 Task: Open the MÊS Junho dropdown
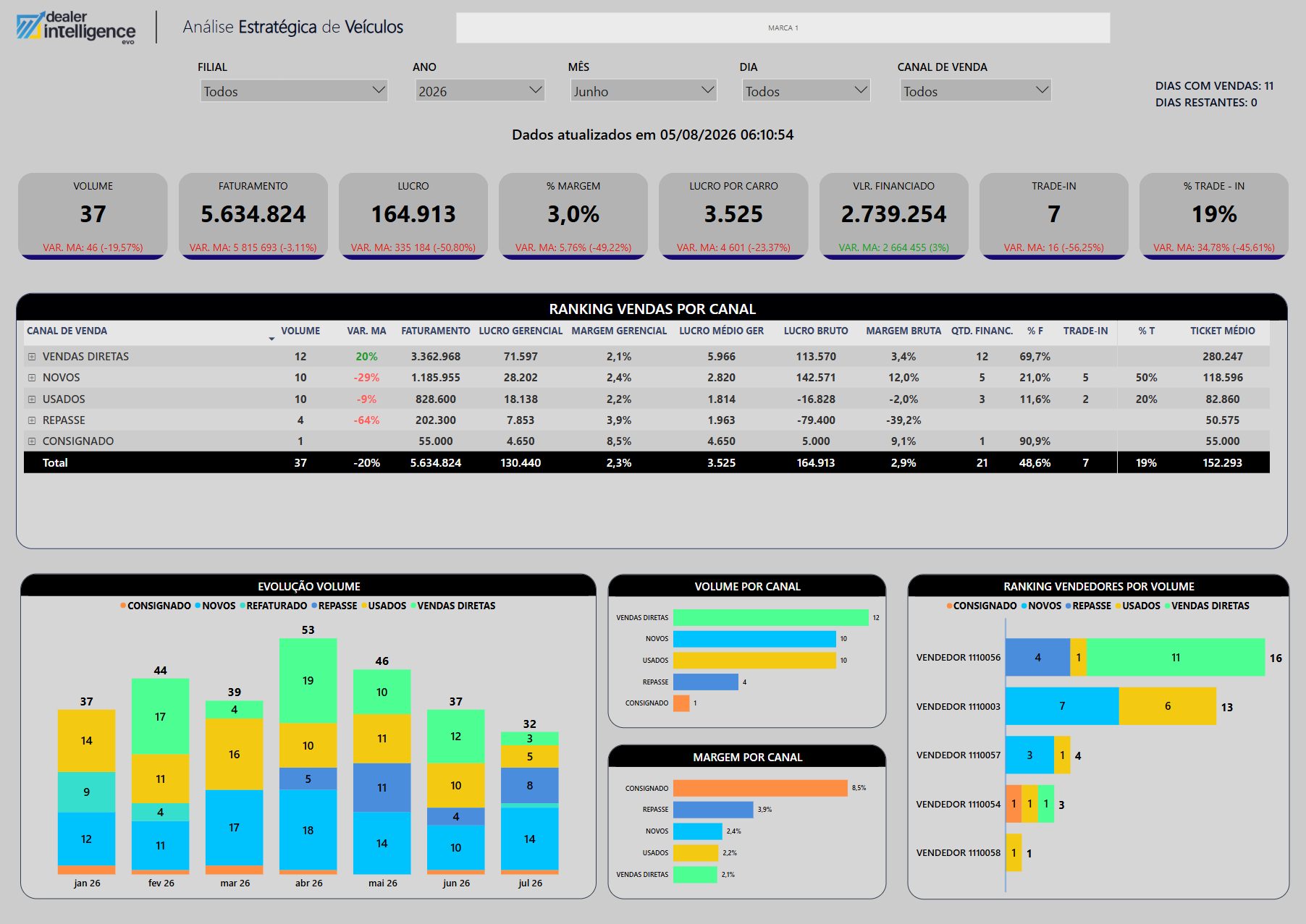click(x=644, y=91)
